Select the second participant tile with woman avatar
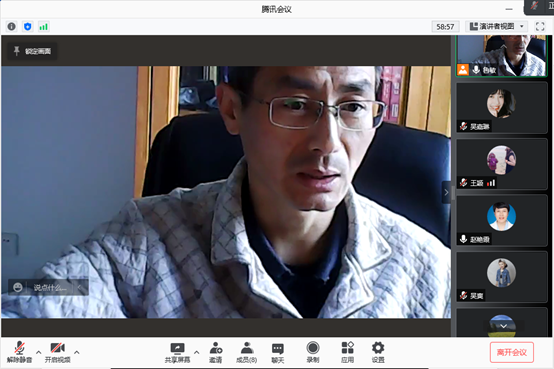 tap(502, 108)
